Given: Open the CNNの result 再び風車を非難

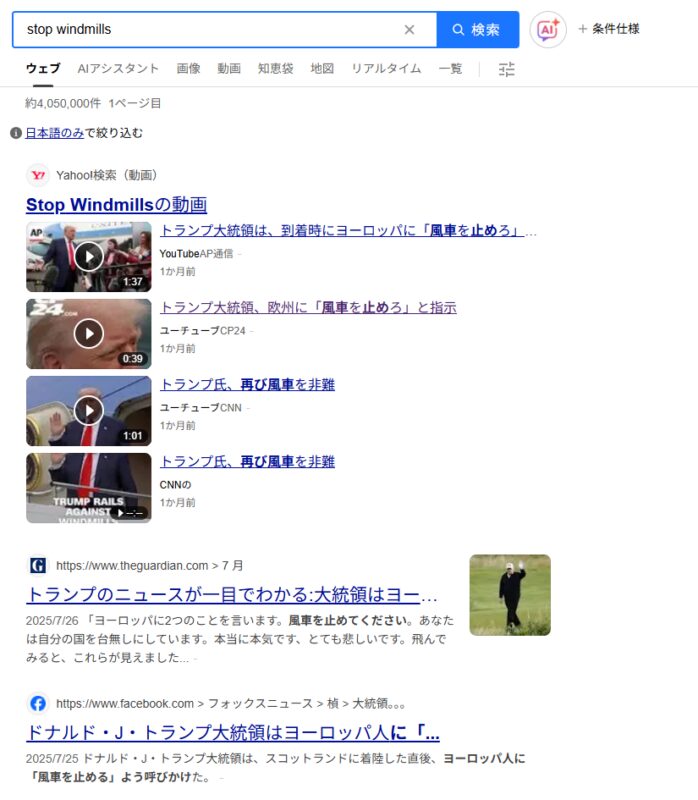Looking at the screenshot, I should [x=247, y=462].
